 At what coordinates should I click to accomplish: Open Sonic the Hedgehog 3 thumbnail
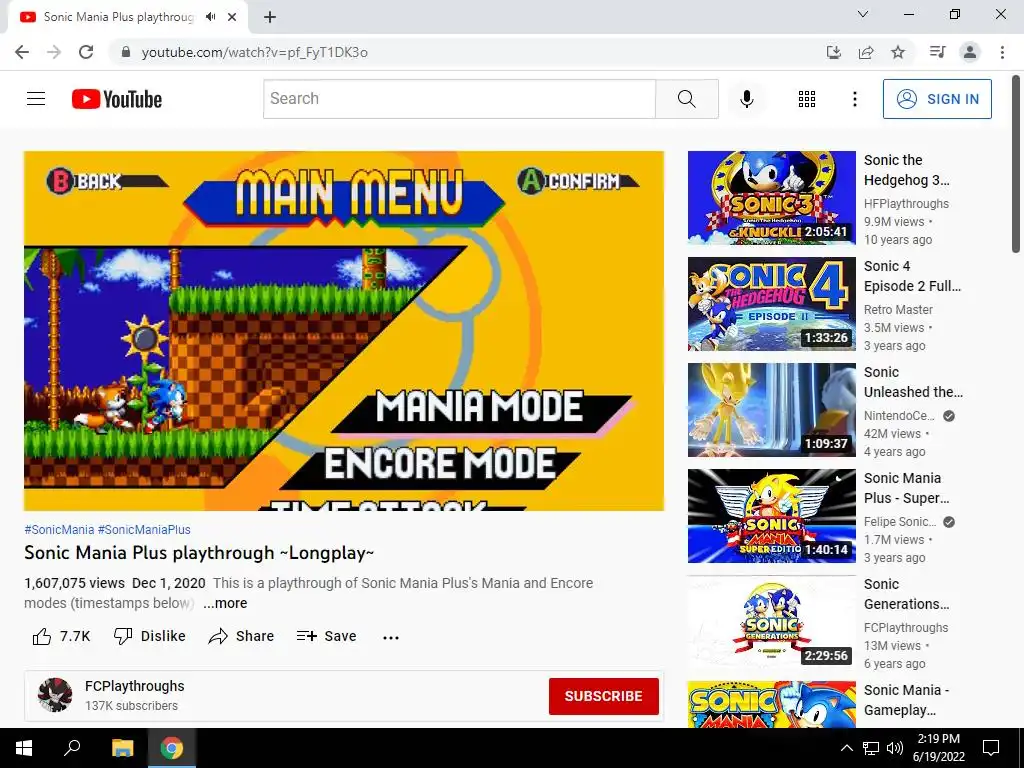[771, 198]
